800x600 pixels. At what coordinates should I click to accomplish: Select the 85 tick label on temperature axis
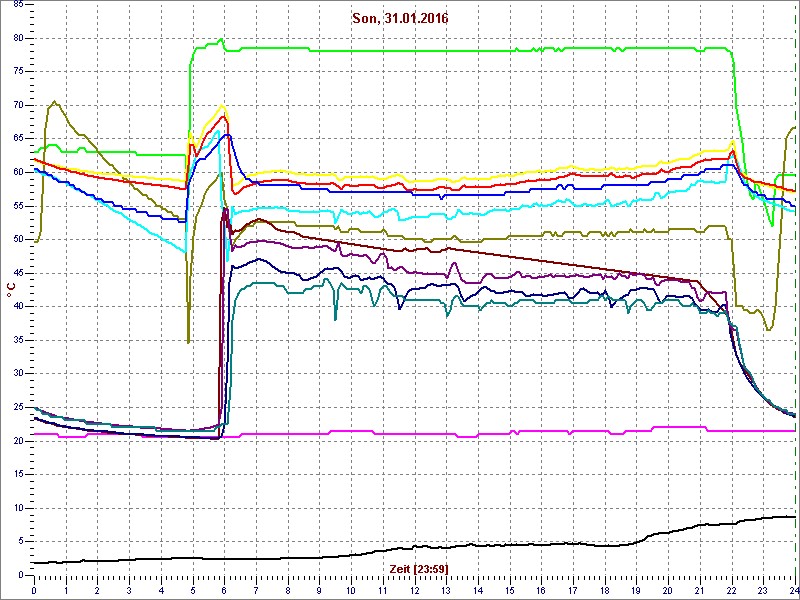(x=18, y=5)
